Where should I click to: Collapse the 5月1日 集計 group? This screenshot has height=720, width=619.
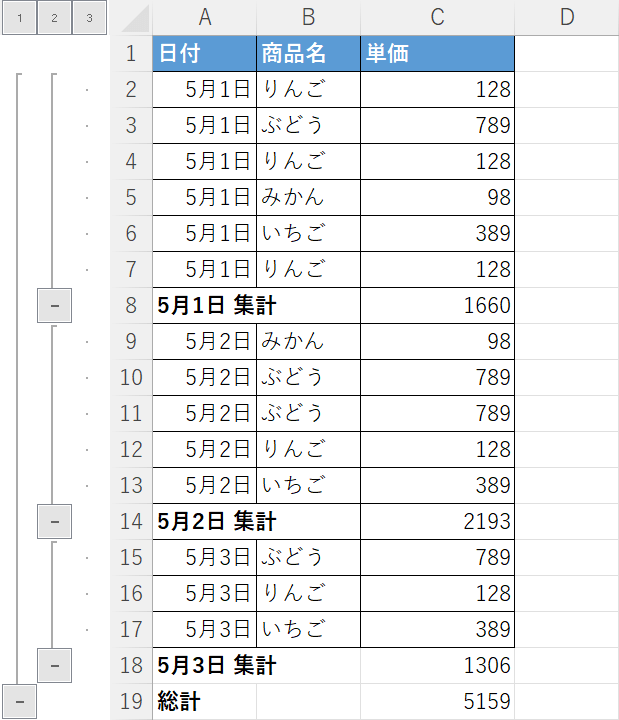tap(54, 306)
